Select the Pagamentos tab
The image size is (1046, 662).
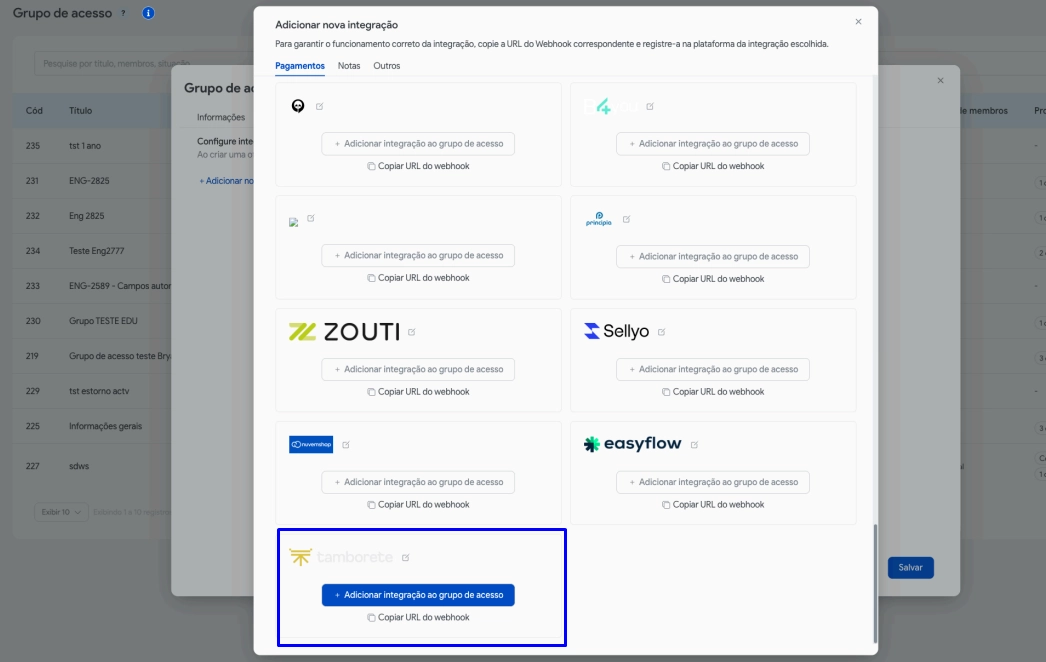point(299,66)
